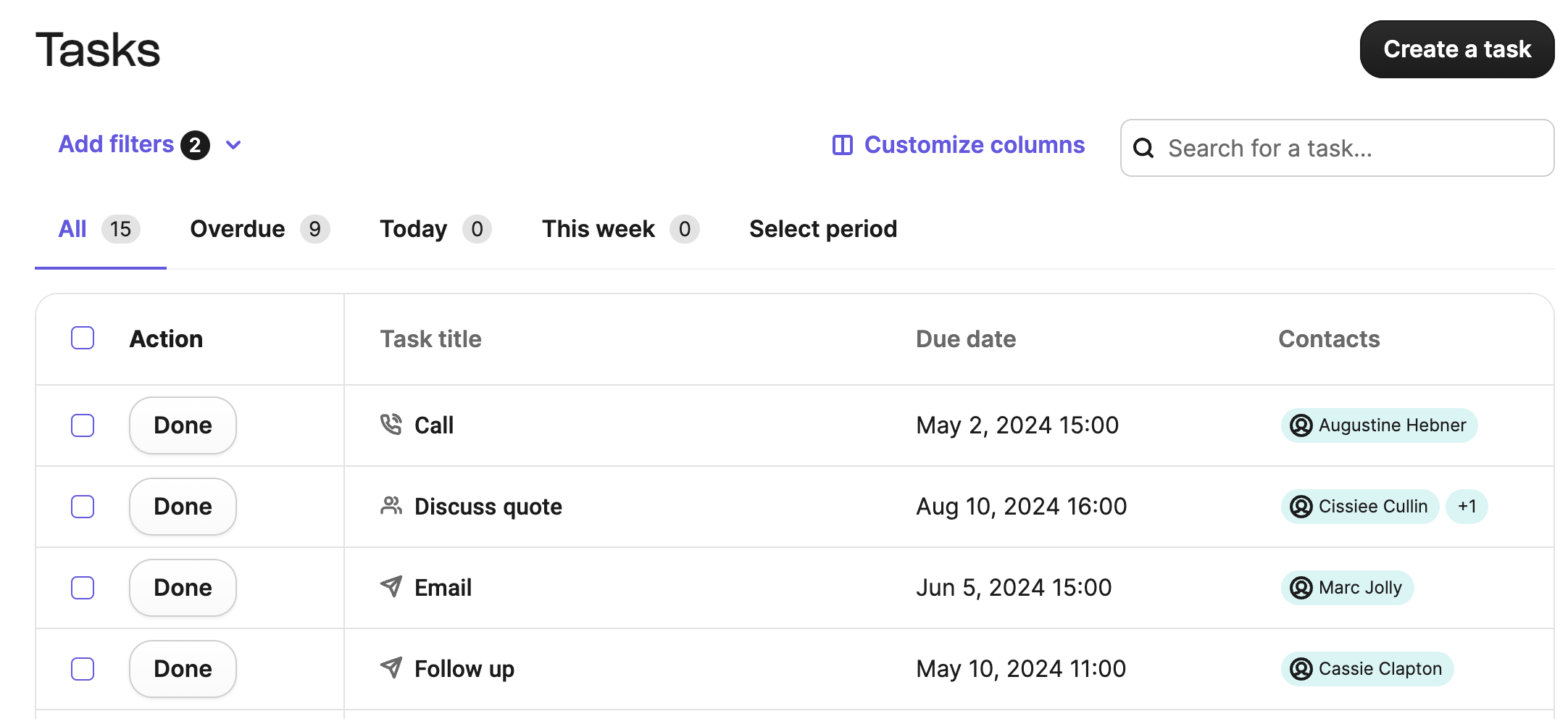
Task: Mark the Follow up task as Done
Action: coord(182,668)
